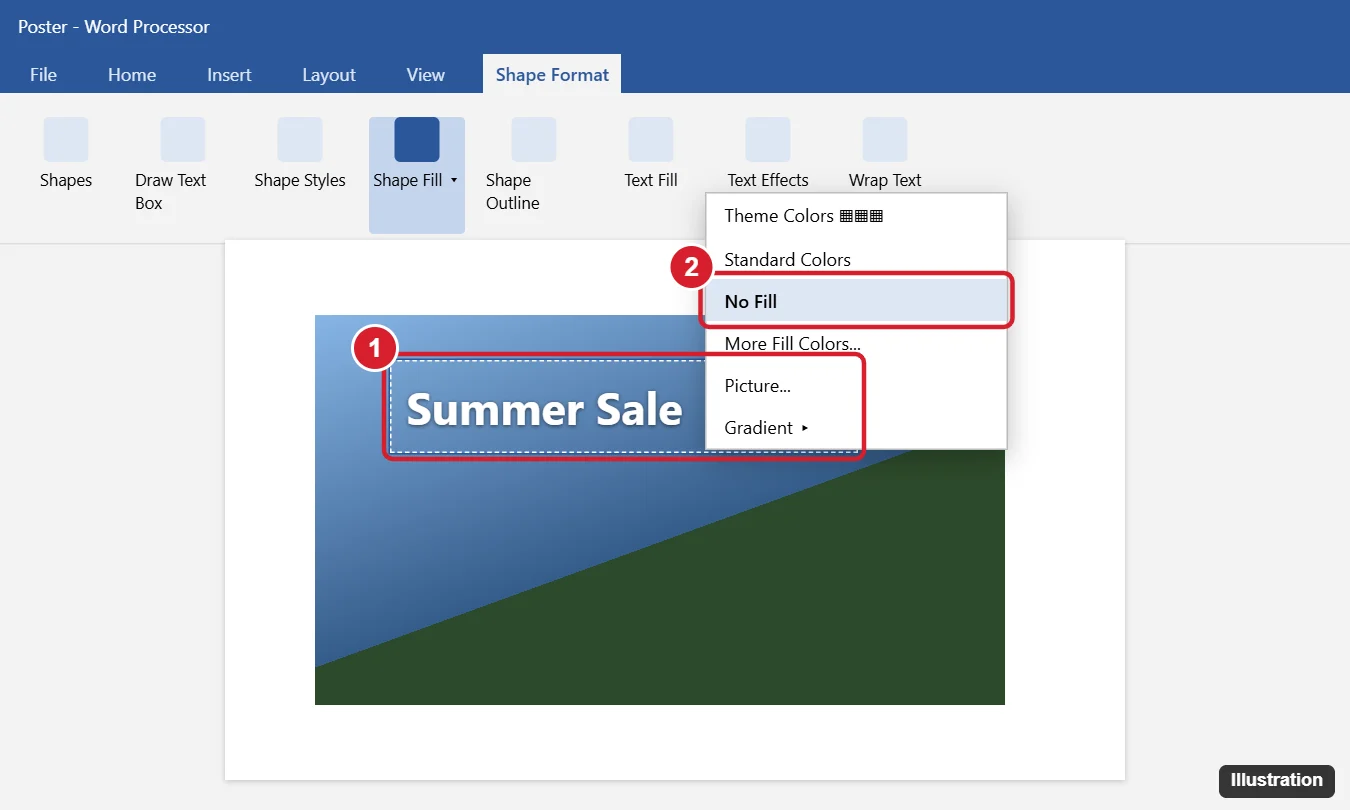Choose the Shape Outline icon
The height and width of the screenshot is (810, 1350).
tap(534, 139)
